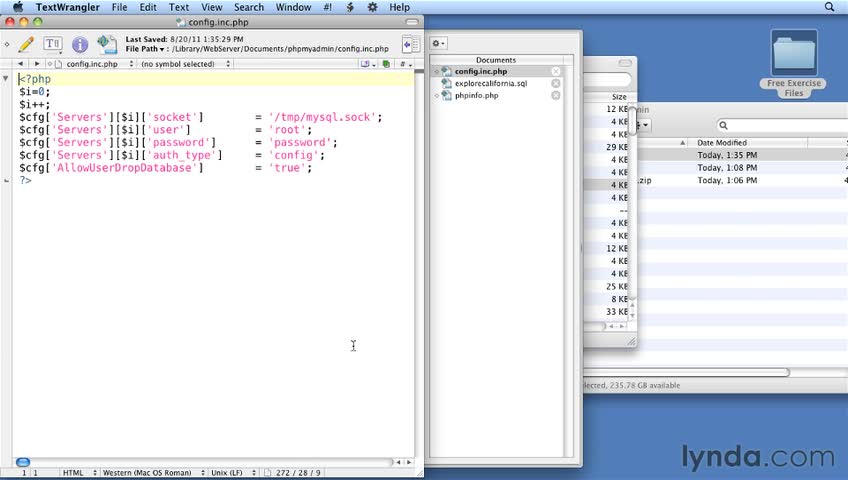Click the pencil document state icon
This screenshot has height=480, width=848.
pos(25,44)
